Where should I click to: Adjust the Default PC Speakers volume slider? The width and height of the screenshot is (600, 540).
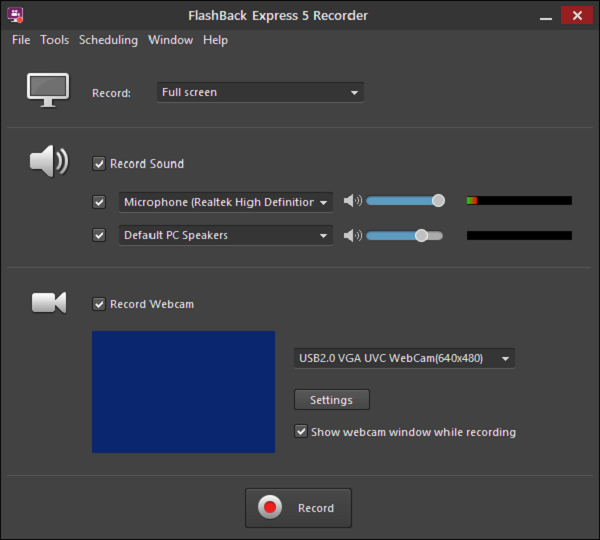(421, 236)
